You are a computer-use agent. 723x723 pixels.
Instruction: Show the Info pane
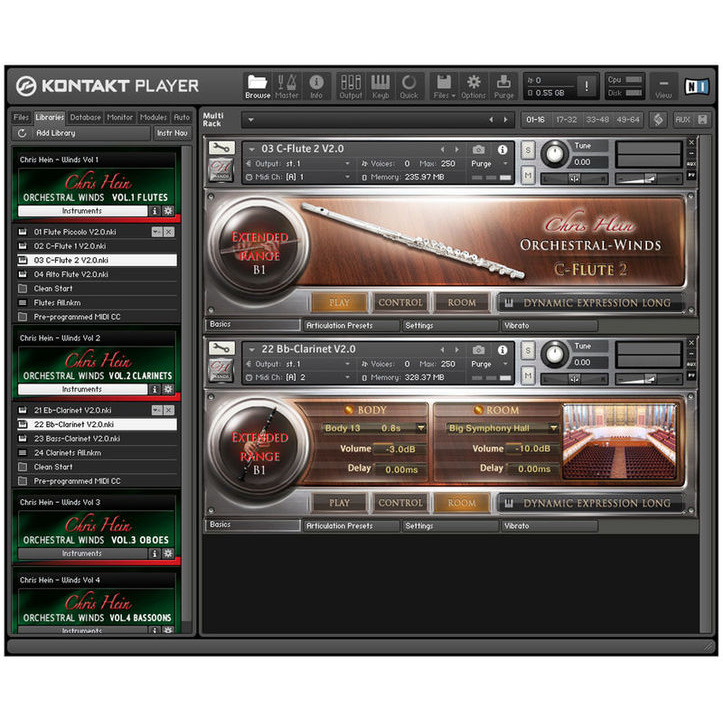click(x=316, y=86)
